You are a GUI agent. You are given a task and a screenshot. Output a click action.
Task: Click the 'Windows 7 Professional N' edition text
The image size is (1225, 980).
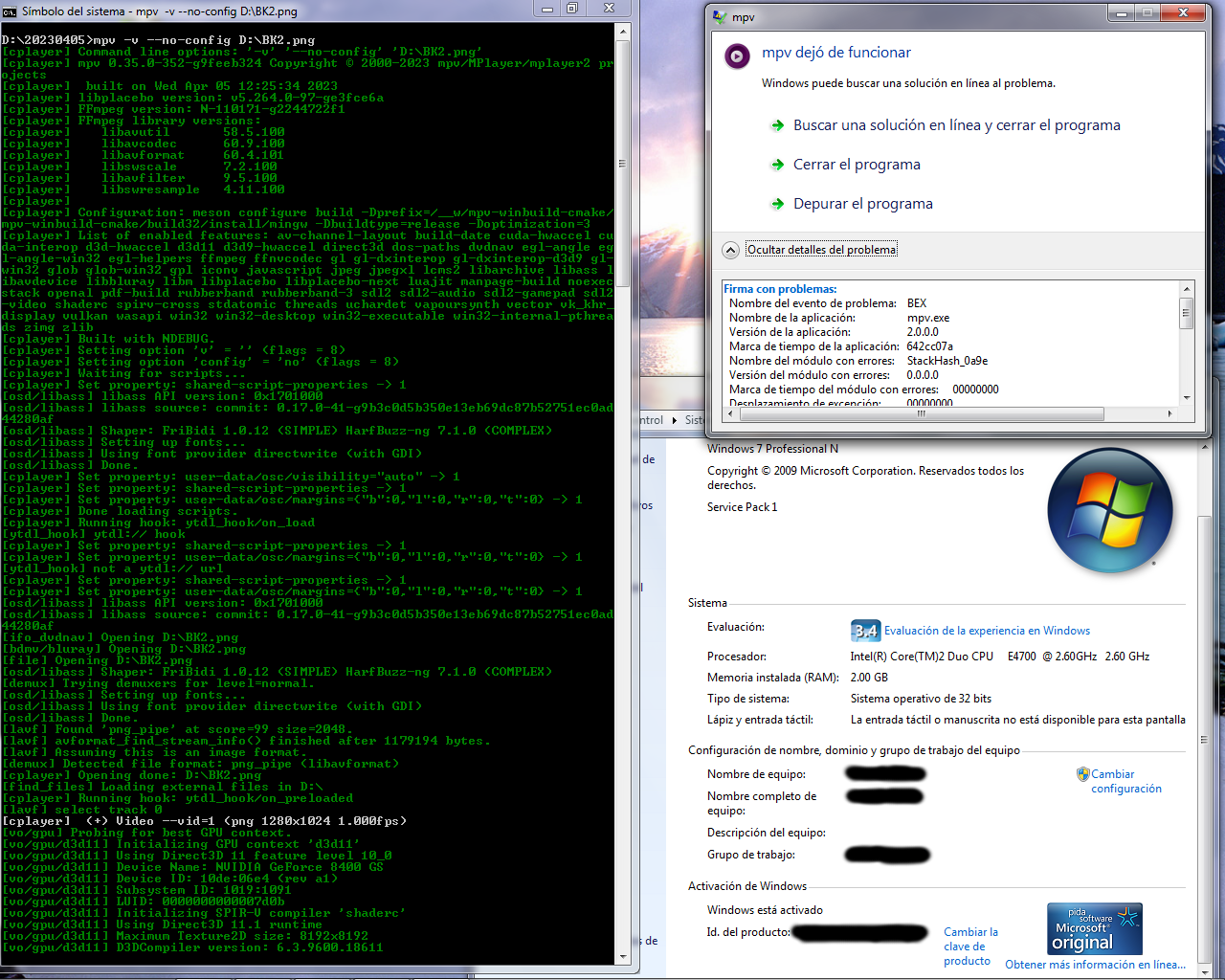click(x=772, y=449)
